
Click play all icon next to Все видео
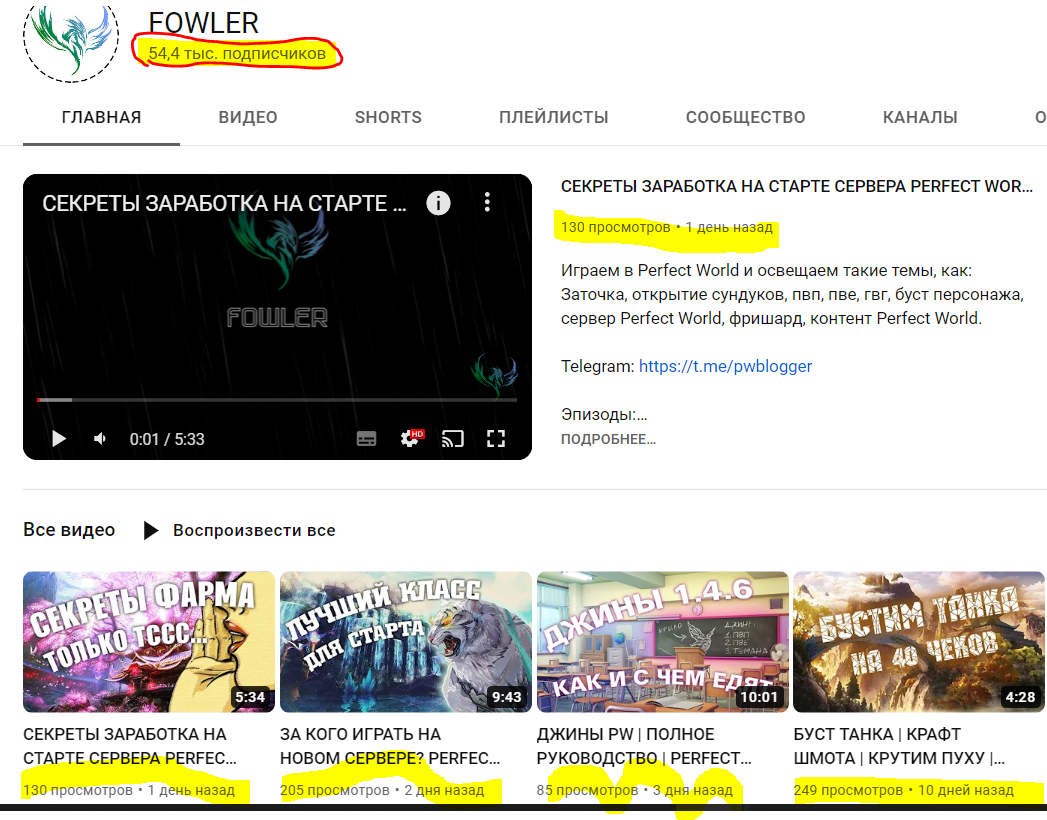151,530
